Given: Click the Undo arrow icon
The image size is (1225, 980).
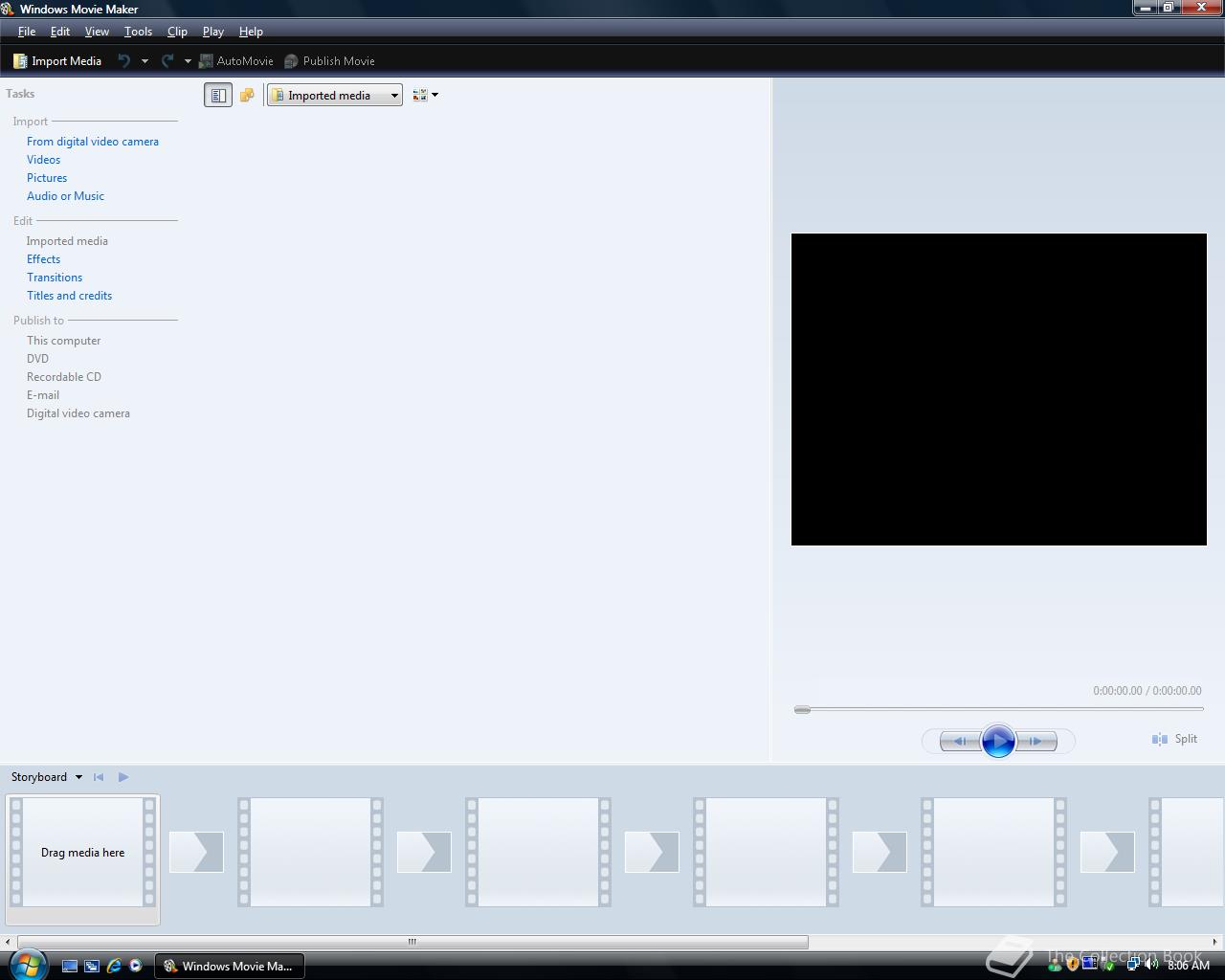Looking at the screenshot, I should 124,61.
